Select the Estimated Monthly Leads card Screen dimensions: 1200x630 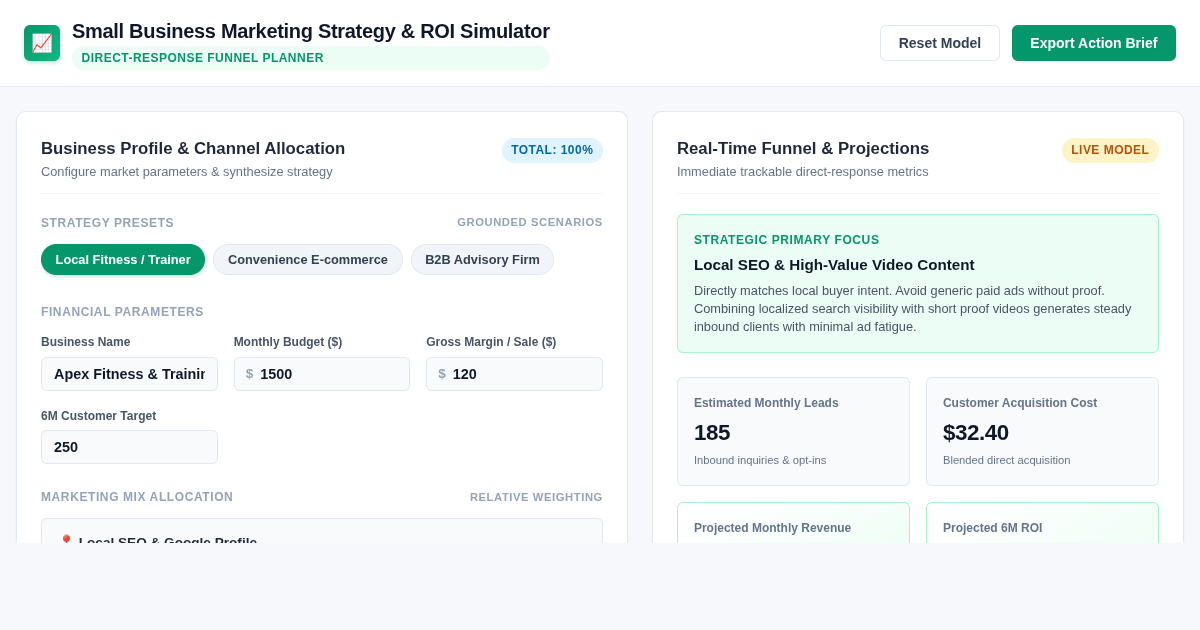(x=793, y=432)
